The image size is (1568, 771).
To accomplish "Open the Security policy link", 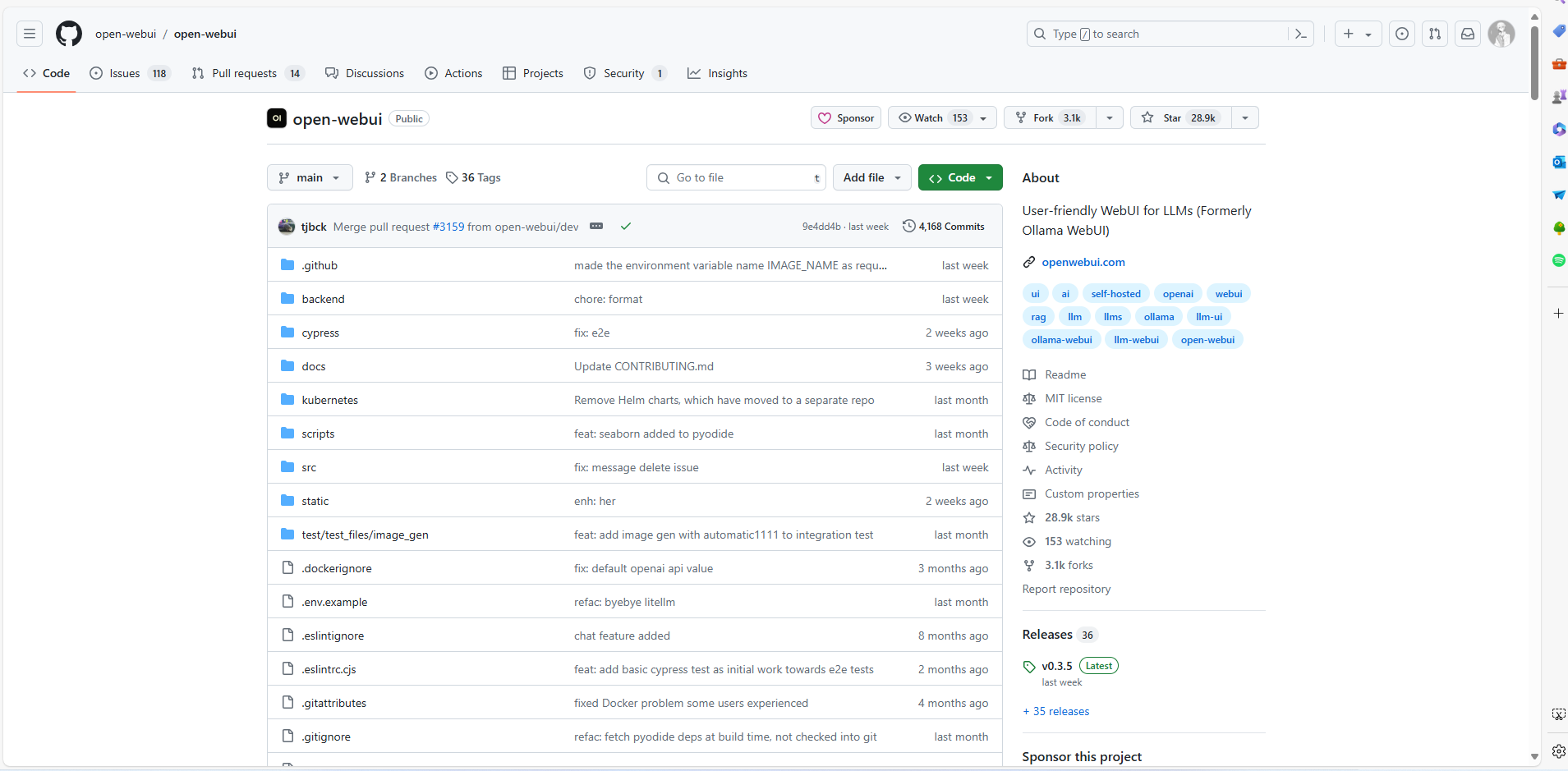I will coord(1082,446).
